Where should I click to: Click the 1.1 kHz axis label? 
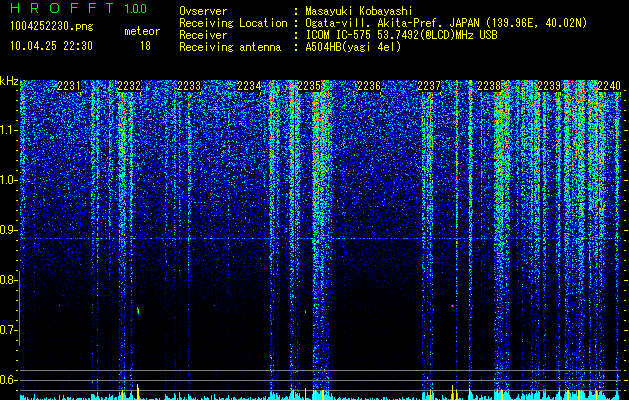pos(9,131)
